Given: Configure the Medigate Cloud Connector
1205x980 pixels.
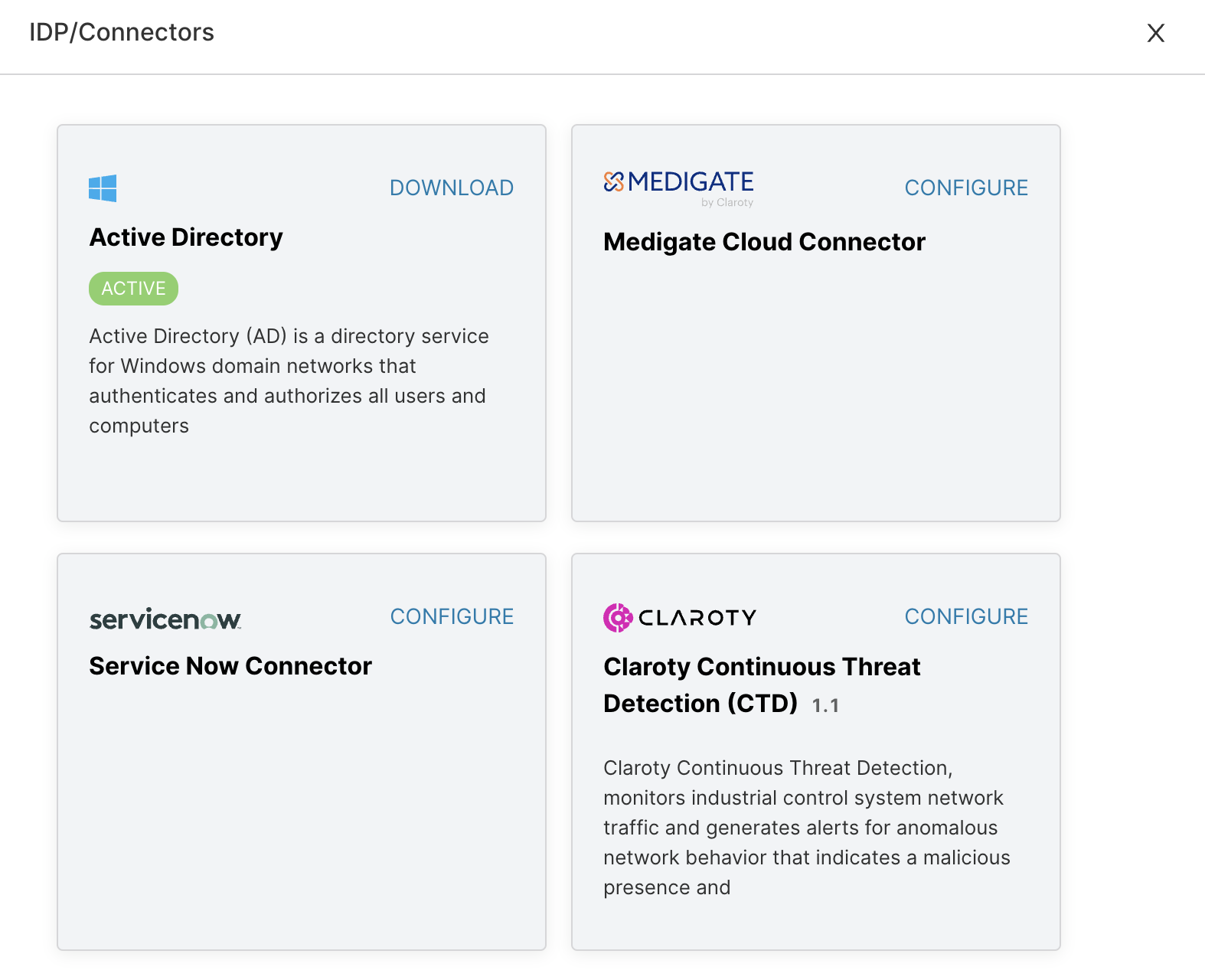Looking at the screenshot, I should (x=966, y=188).
